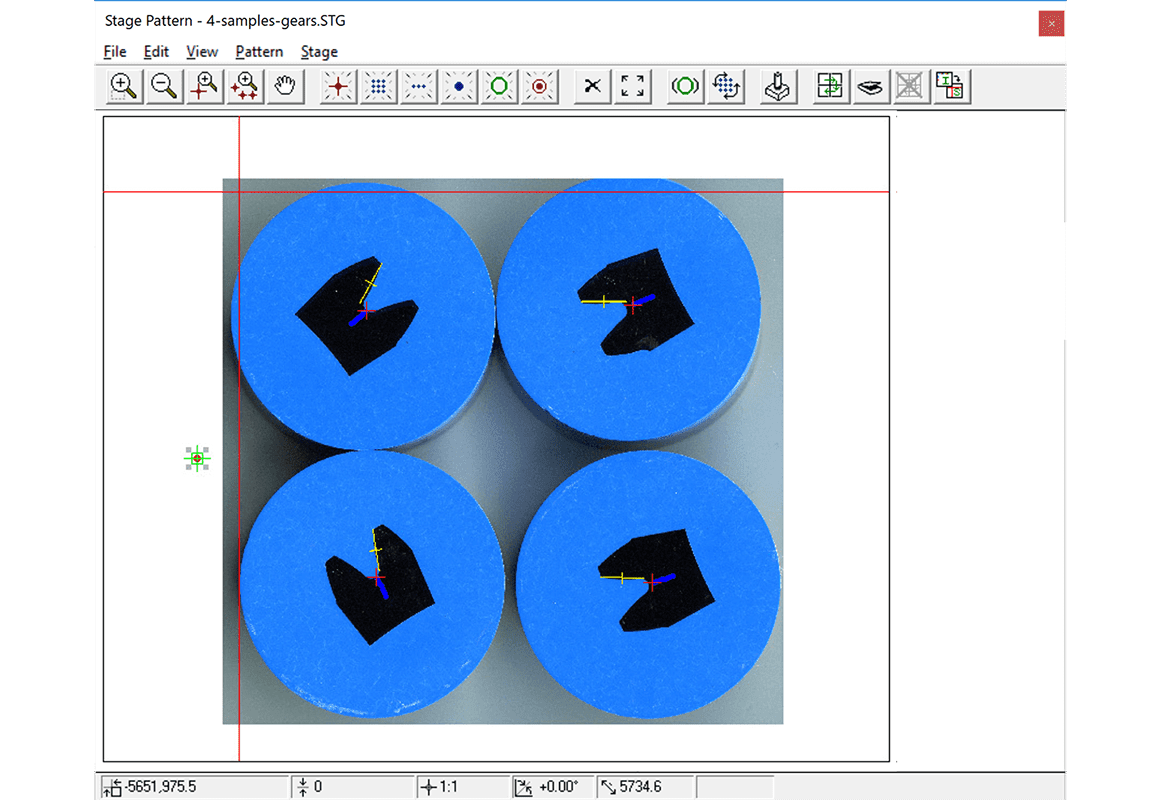Open the Pattern menu
The height and width of the screenshot is (800, 1160).
(x=259, y=52)
